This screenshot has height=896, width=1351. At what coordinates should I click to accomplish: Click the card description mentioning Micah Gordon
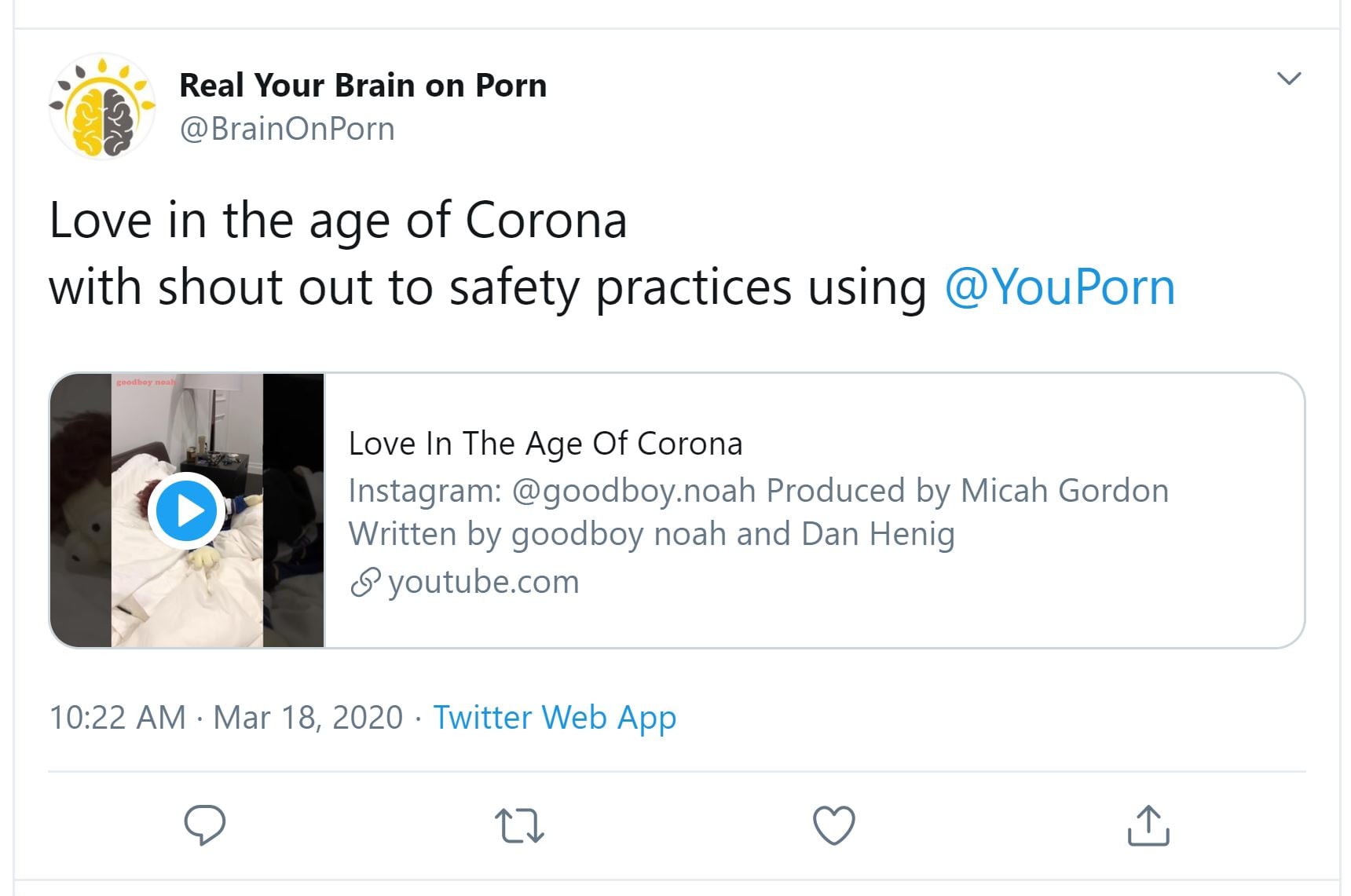point(758,512)
